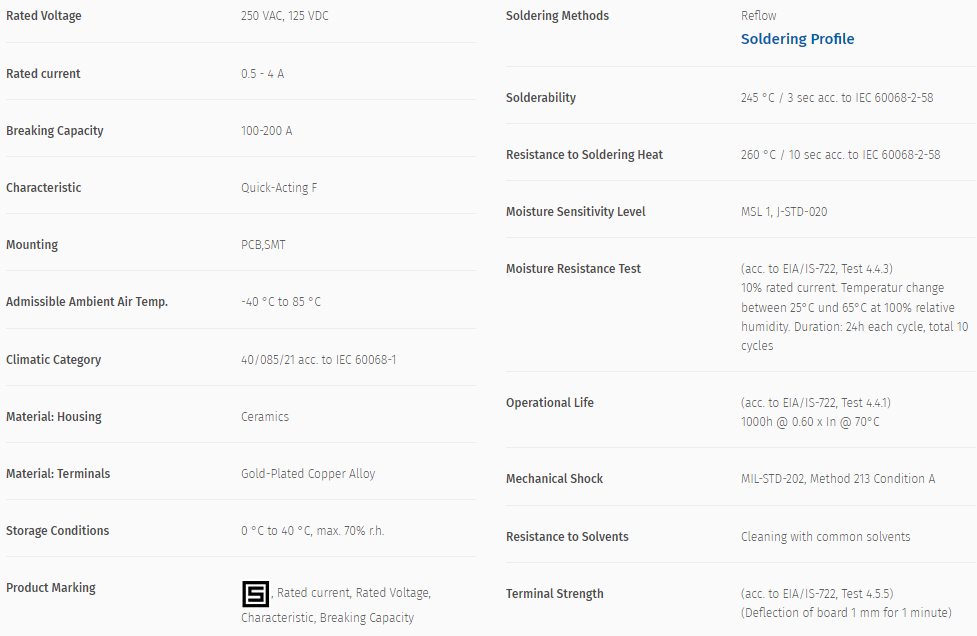Screen dimensions: 977x636
Task: Select the Resistance to Solvents label
Action: 567,537
